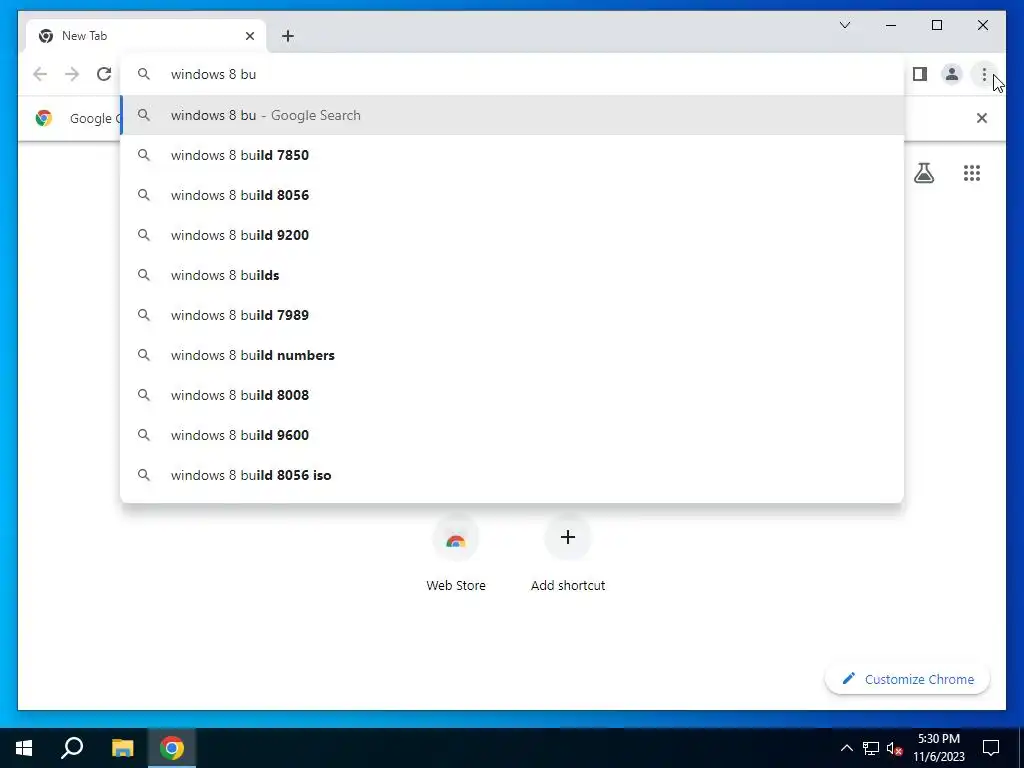Open the tab search chevron

844,25
